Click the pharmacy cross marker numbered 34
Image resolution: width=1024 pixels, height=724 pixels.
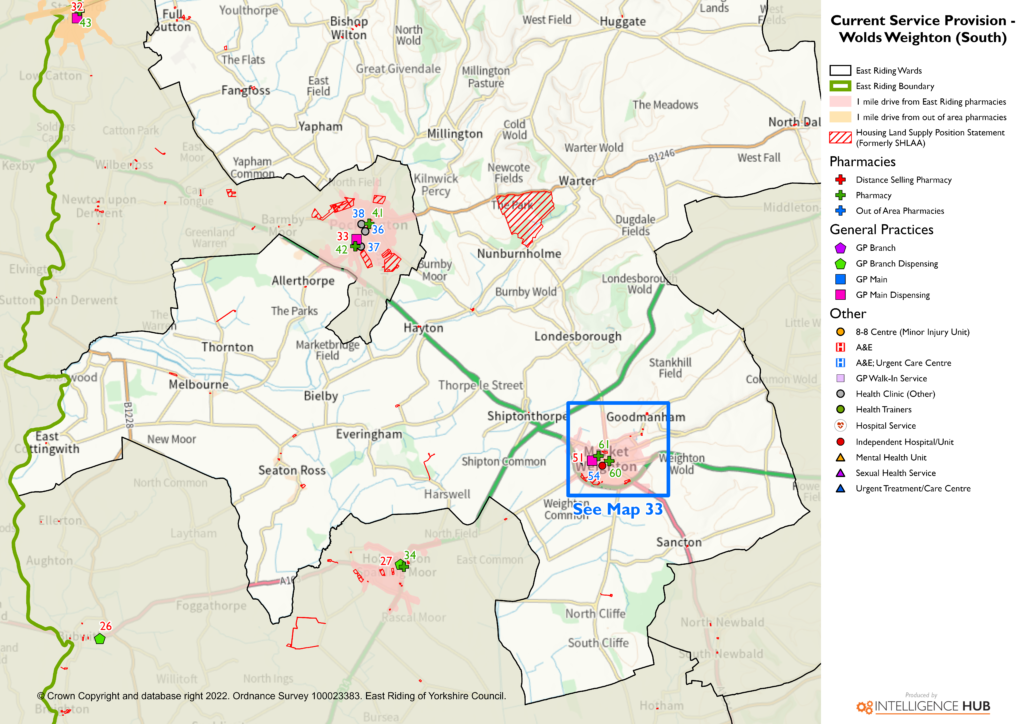coord(402,565)
